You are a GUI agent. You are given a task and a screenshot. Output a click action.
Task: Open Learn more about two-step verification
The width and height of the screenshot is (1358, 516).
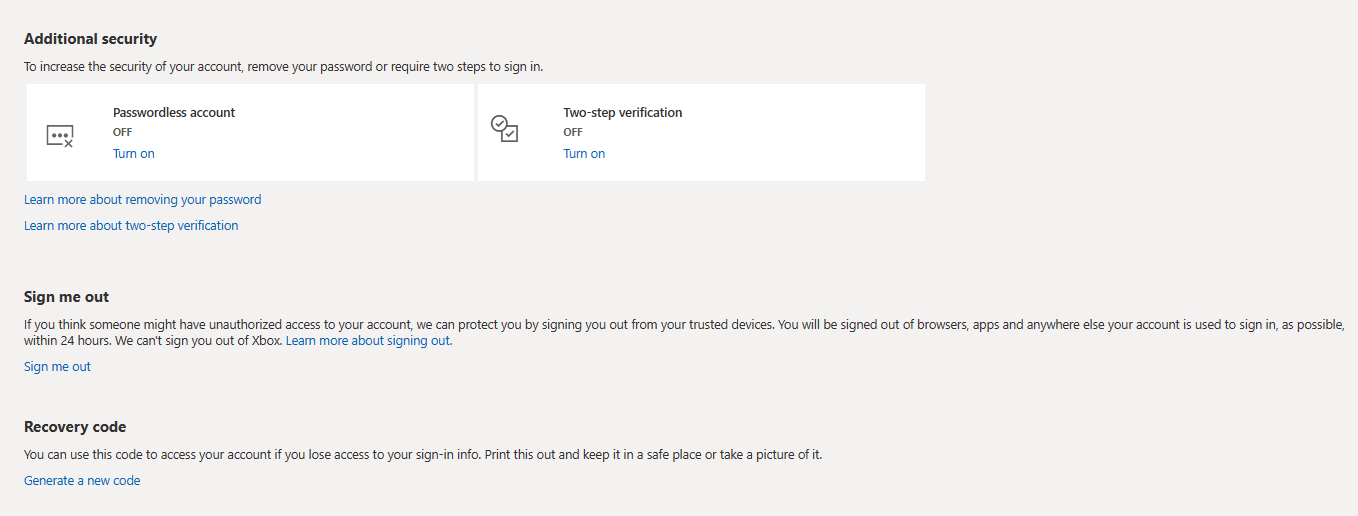pyautogui.click(x=131, y=226)
